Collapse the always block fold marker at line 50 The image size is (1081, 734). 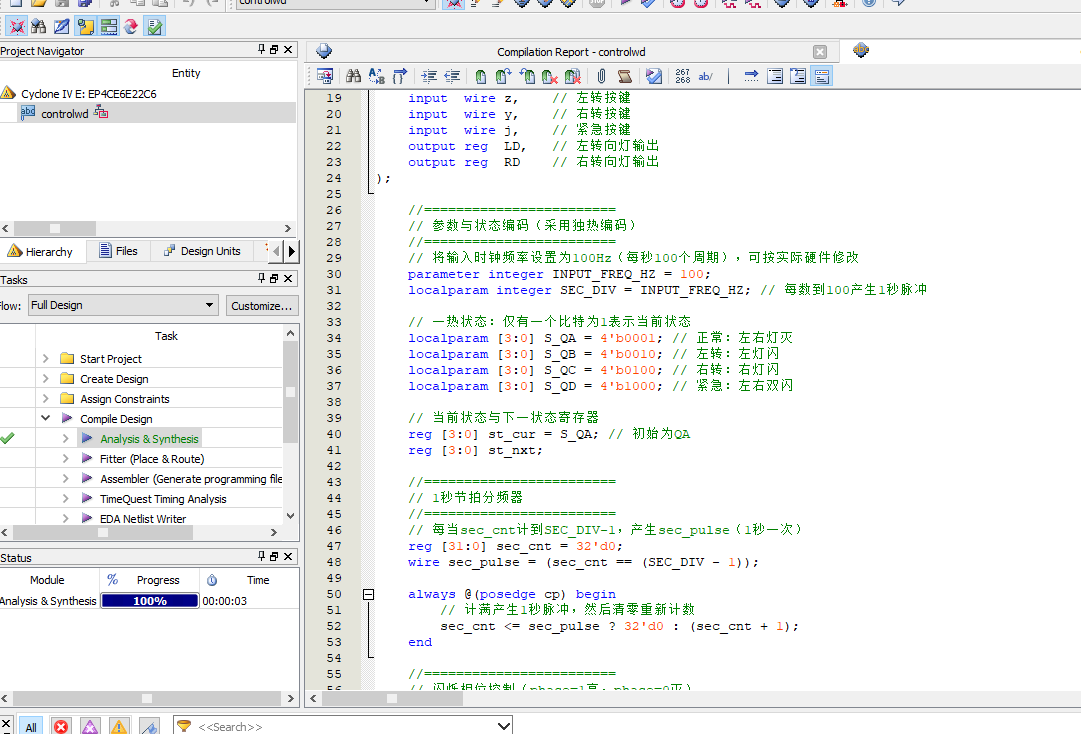pos(369,594)
